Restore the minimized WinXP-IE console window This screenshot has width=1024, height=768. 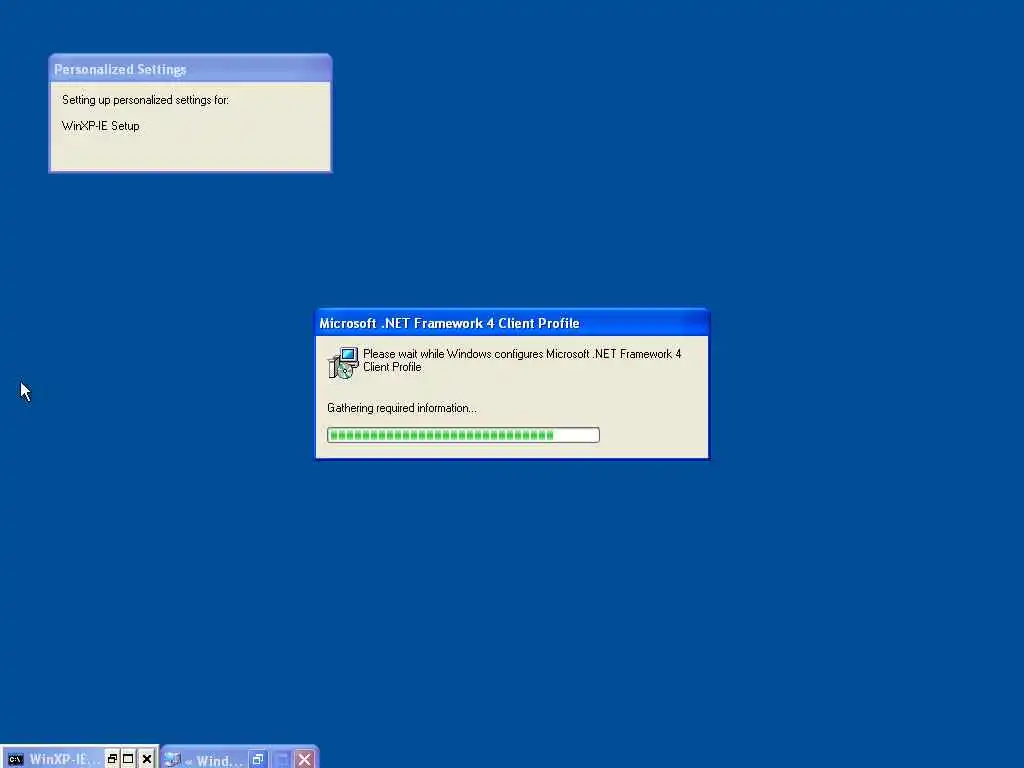pyautogui.click(x=112, y=759)
